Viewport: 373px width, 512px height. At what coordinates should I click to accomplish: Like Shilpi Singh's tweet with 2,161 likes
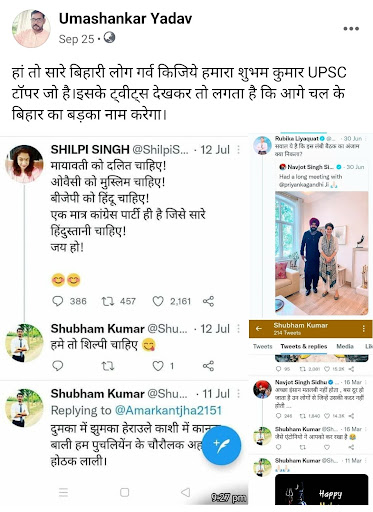(158, 301)
